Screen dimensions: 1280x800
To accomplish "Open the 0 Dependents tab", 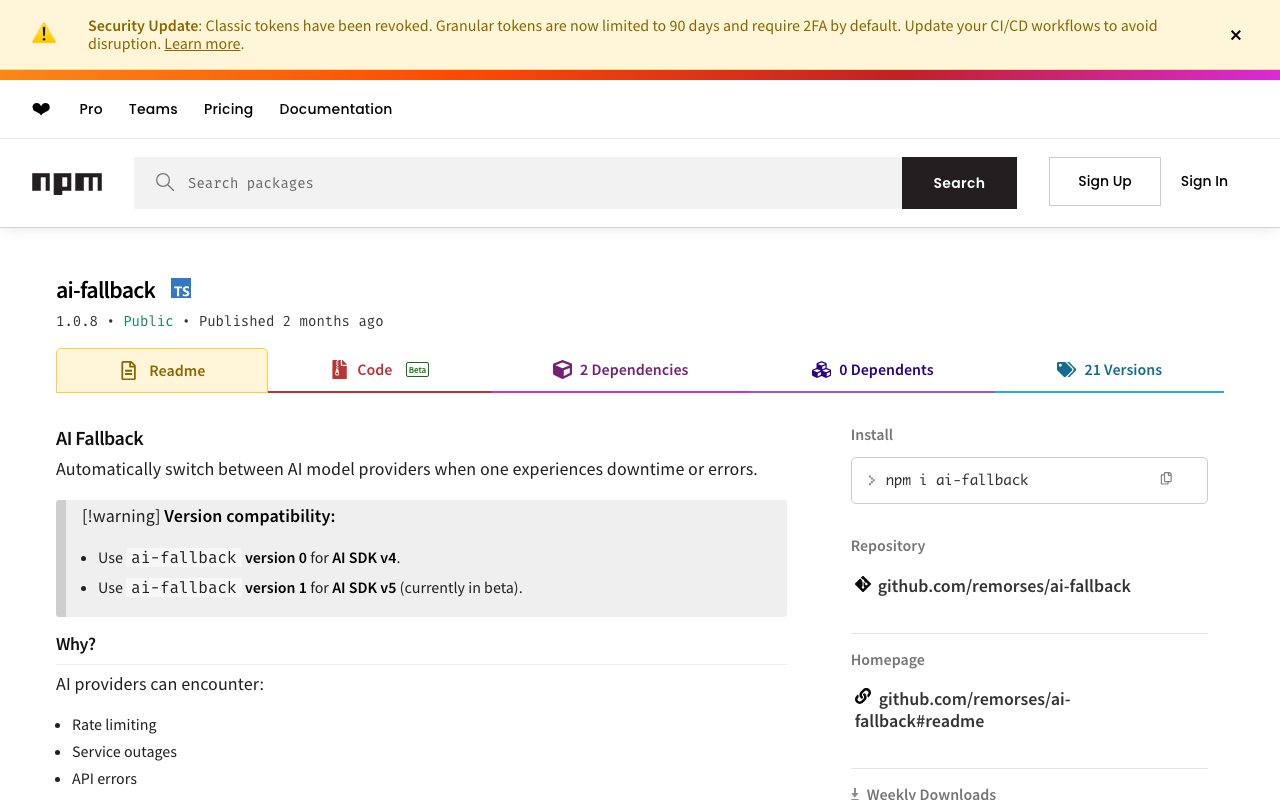I will pyautogui.click(x=873, y=370).
